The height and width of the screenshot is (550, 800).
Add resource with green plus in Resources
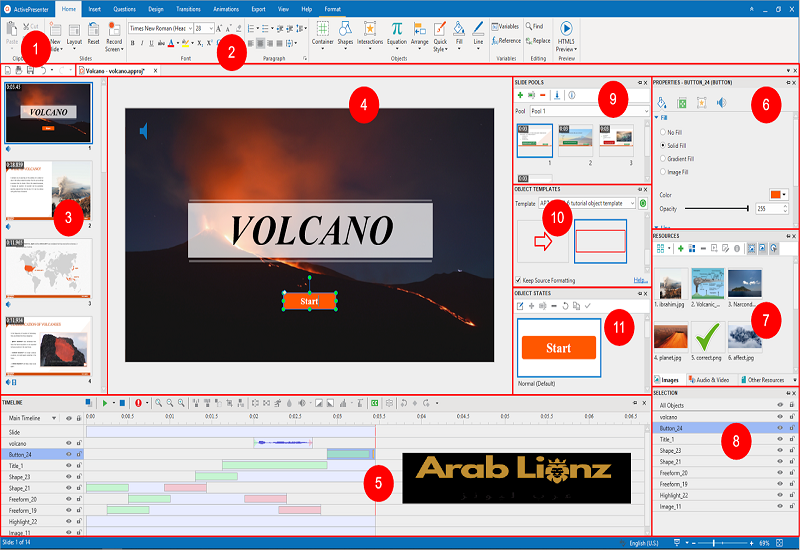pos(680,248)
